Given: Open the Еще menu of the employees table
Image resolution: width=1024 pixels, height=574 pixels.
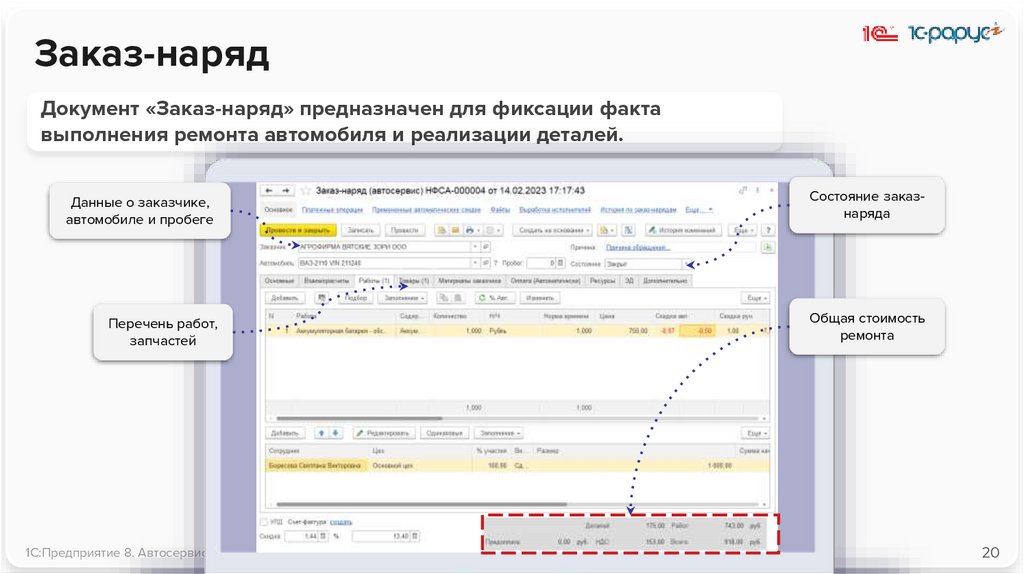Looking at the screenshot, I should tap(757, 433).
